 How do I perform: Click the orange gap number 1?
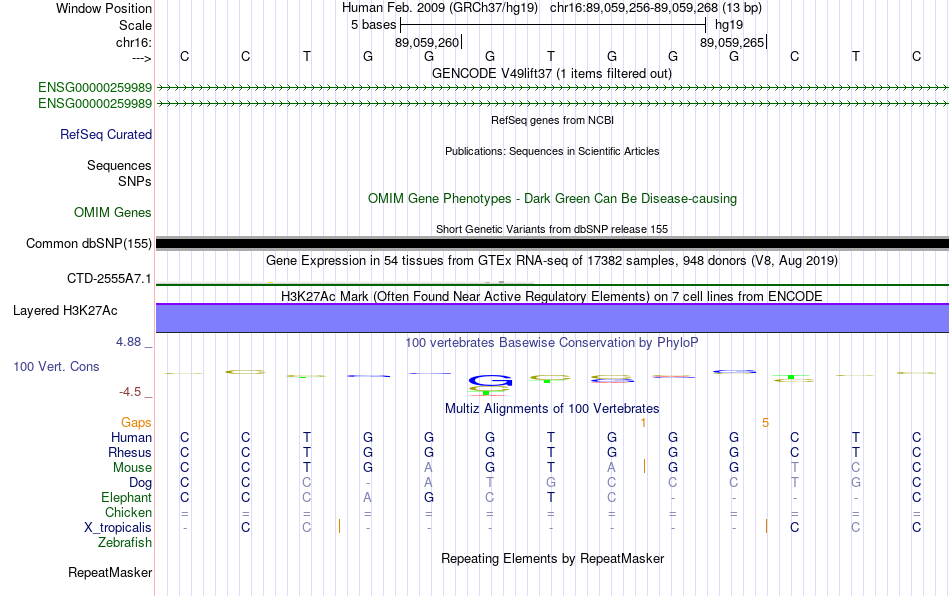[x=643, y=423]
